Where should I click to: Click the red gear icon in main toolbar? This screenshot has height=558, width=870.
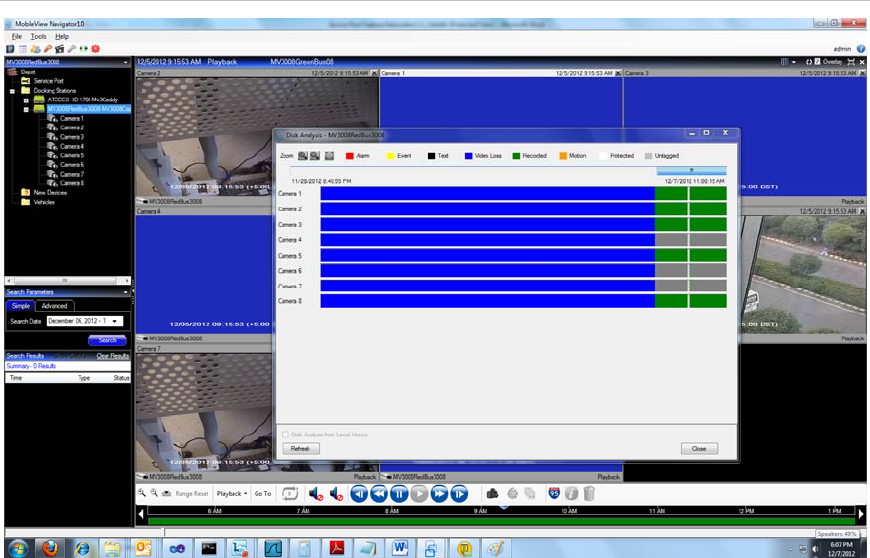[x=95, y=48]
